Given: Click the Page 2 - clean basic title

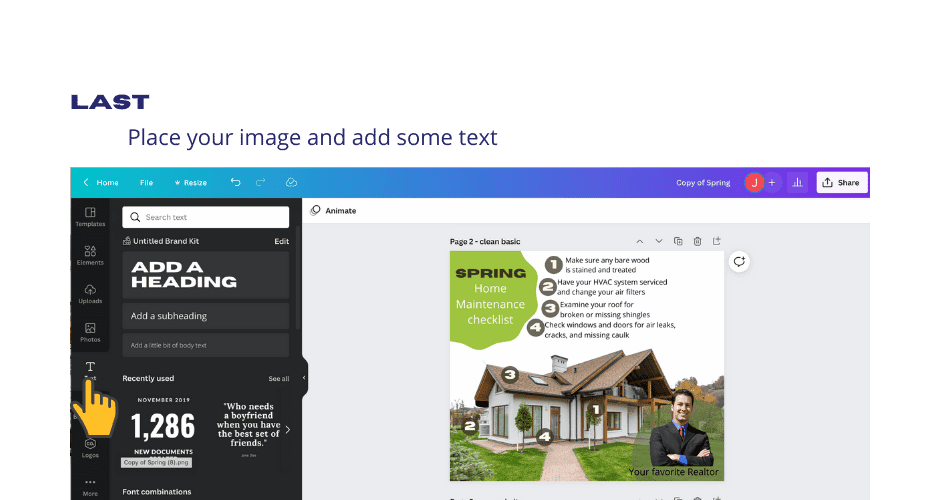Looking at the screenshot, I should point(485,241).
